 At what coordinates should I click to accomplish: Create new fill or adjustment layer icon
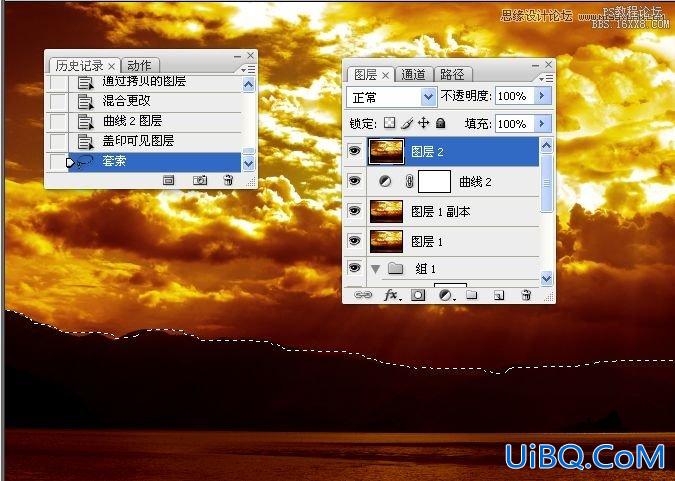tap(446, 295)
